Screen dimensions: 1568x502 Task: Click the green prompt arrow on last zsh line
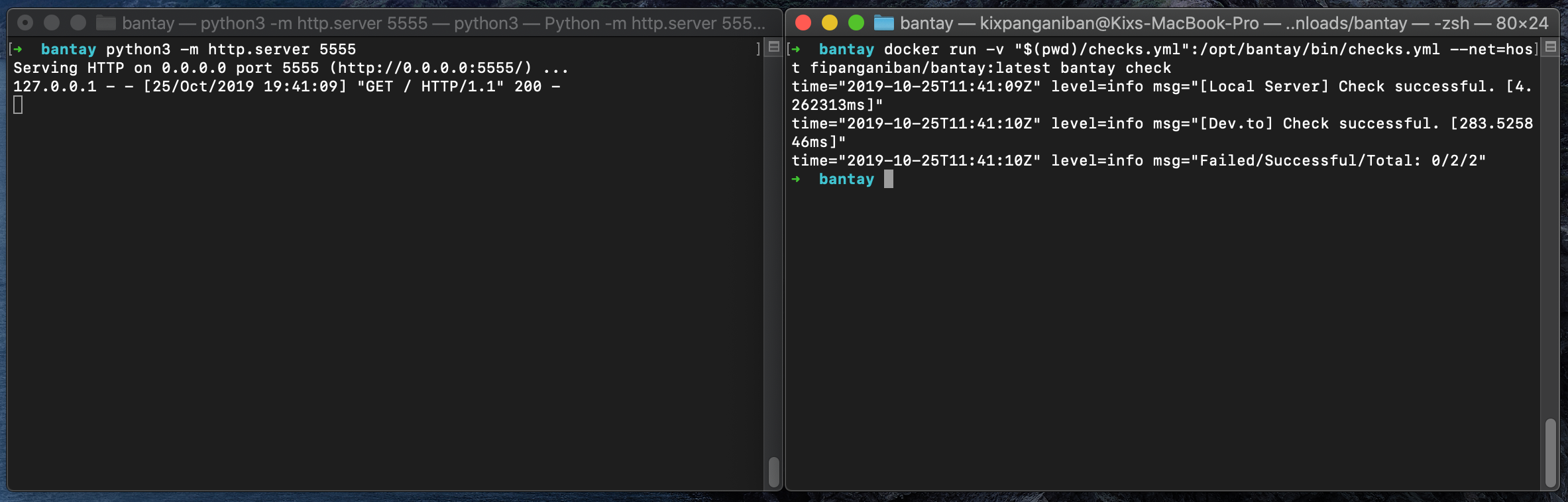click(796, 179)
